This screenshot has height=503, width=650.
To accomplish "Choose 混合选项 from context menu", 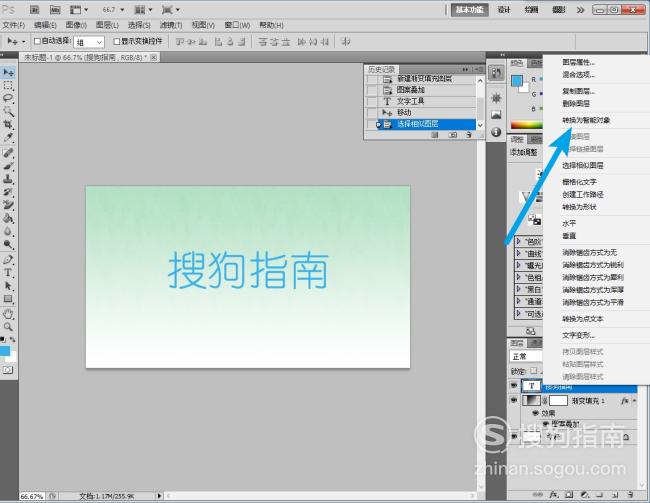I will tap(578, 75).
